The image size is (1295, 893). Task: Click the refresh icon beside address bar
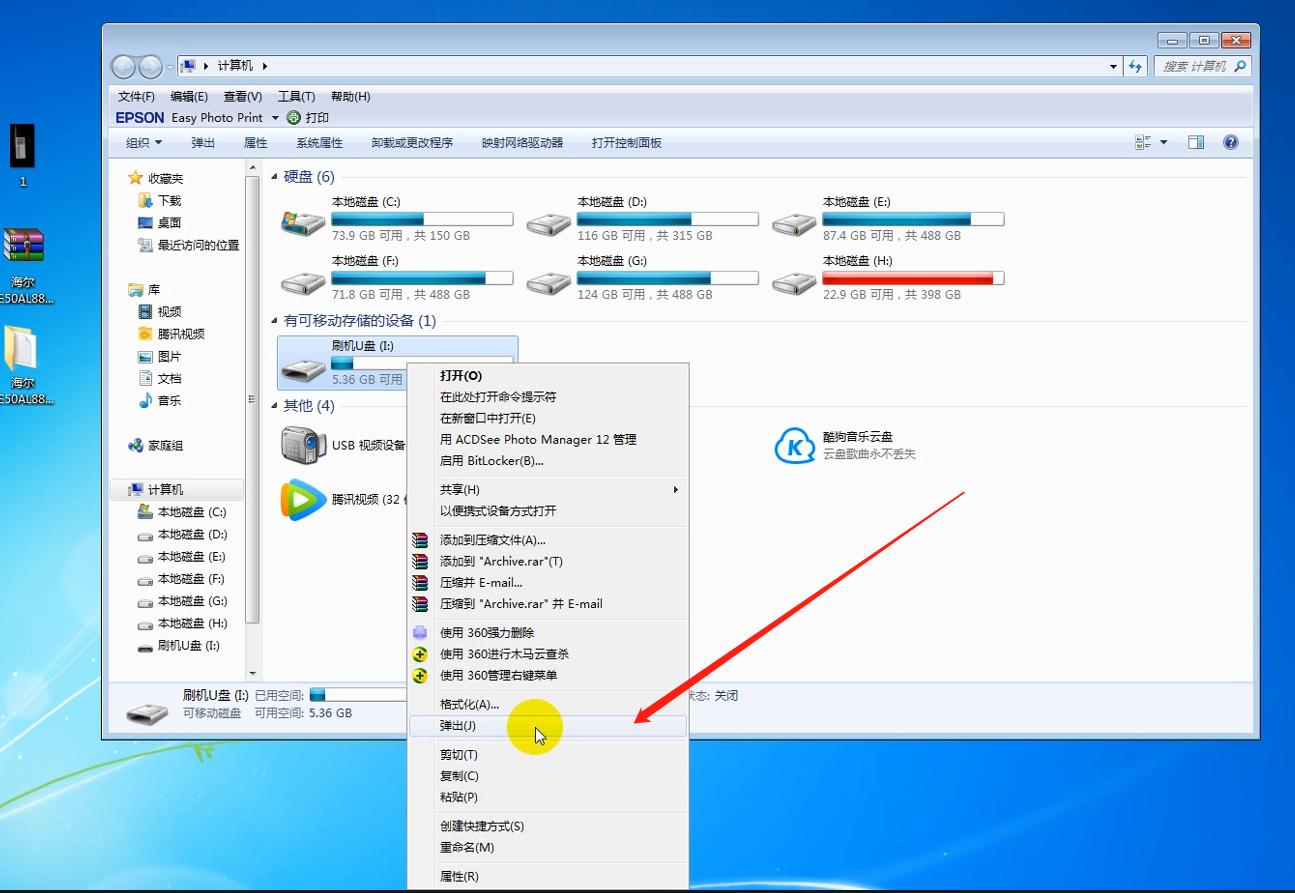(1135, 66)
